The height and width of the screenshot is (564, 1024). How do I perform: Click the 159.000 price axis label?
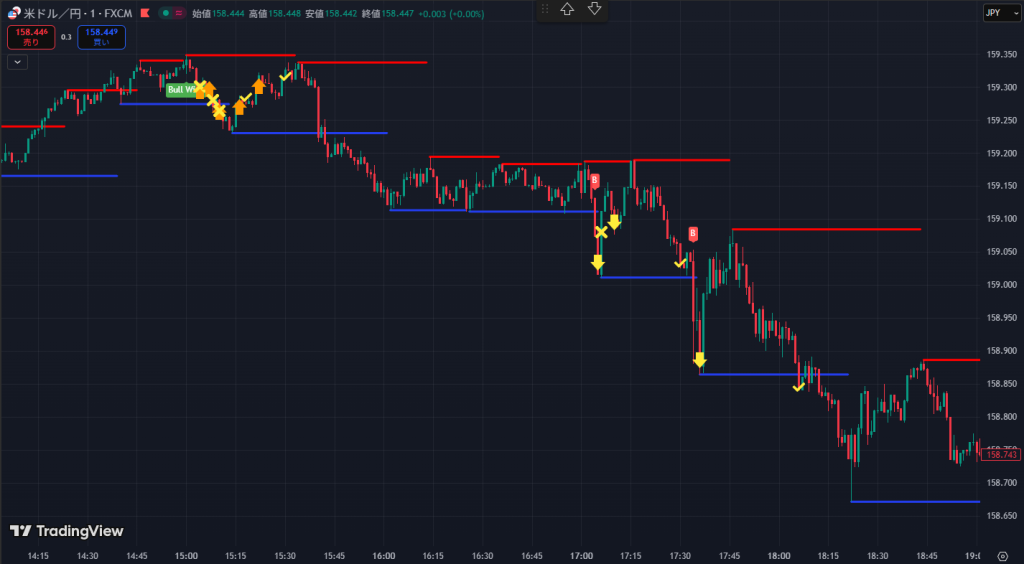[1000, 285]
